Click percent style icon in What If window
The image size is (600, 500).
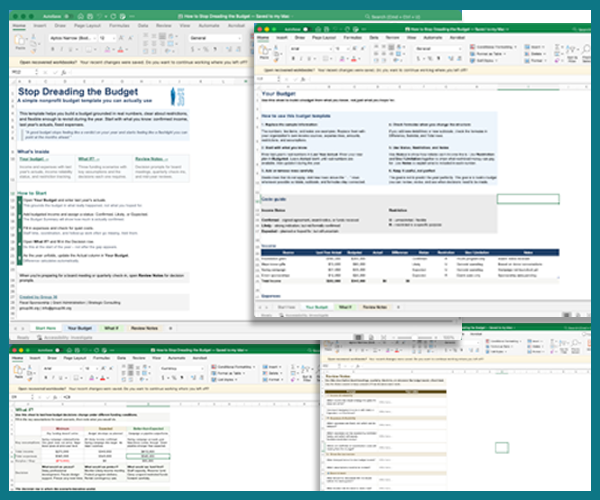pyautogui.click(x=174, y=378)
